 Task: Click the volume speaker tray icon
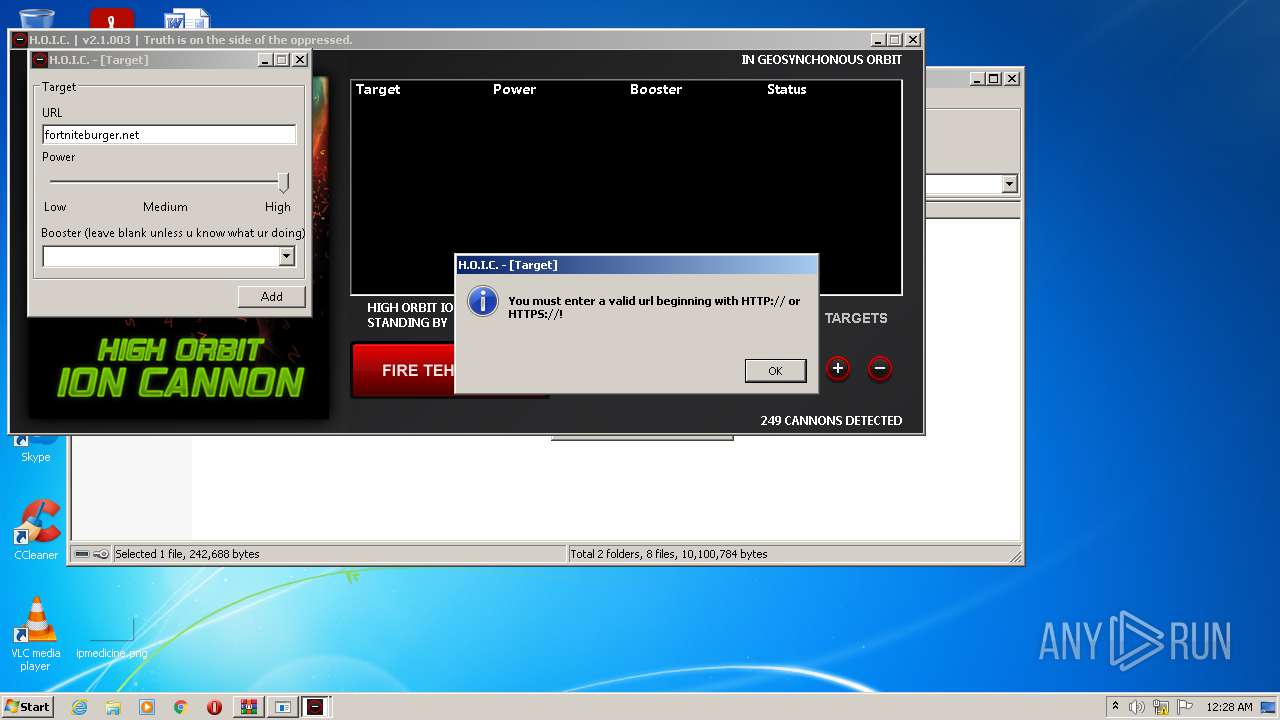click(1136, 707)
